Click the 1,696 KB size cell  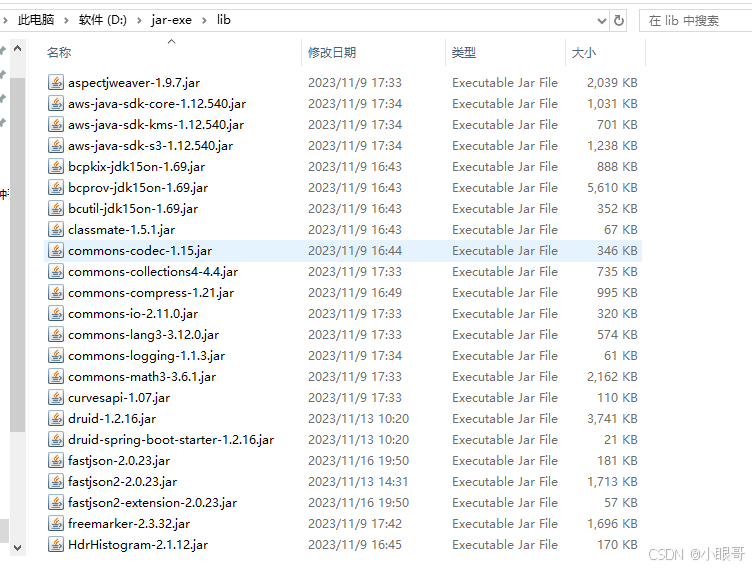pyautogui.click(x=612, y=524)
